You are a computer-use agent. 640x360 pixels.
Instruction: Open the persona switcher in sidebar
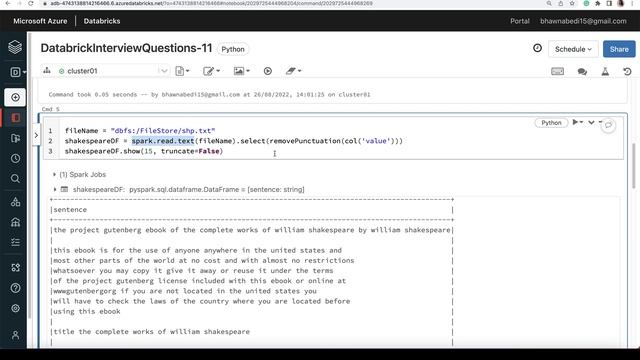pyautogui.click(x=18, y=72)
